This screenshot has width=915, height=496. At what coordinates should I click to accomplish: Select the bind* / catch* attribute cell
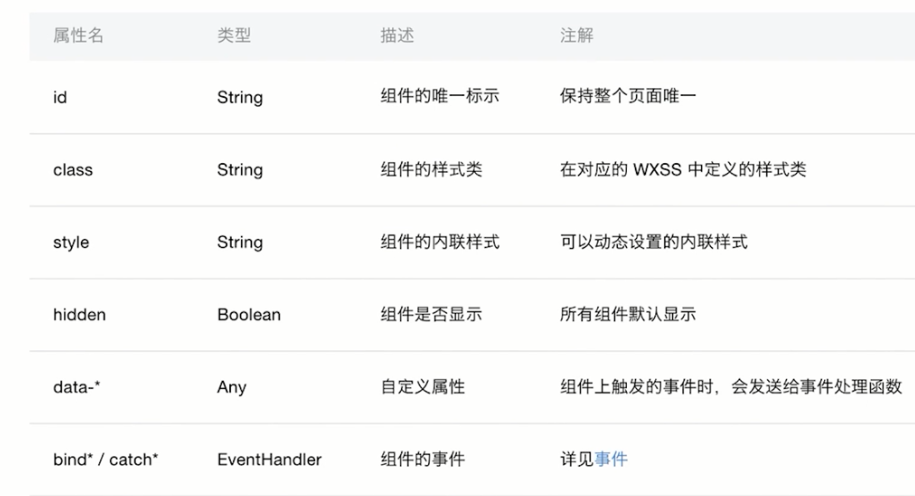(x=106, y=459)
